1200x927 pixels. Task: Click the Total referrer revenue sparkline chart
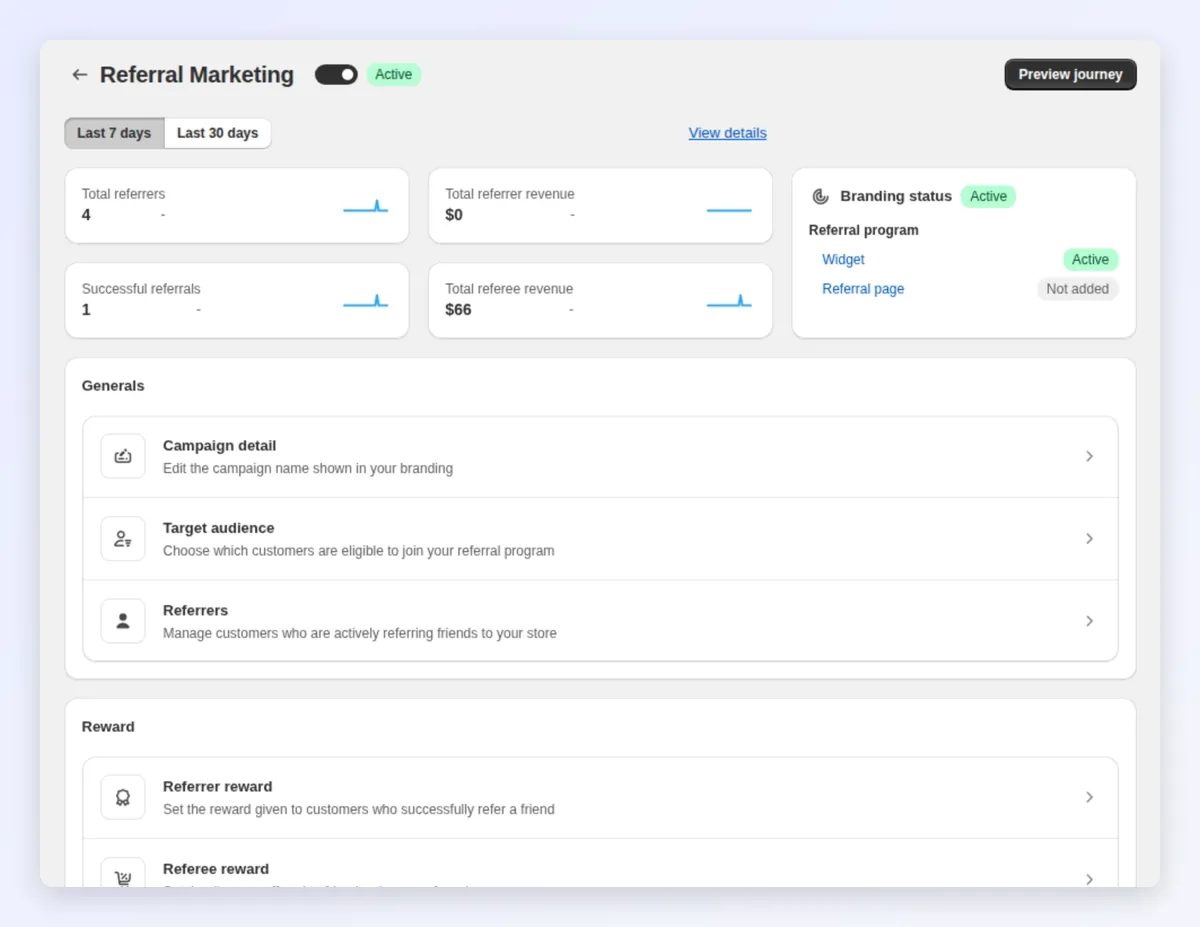[x=729, y=210]
